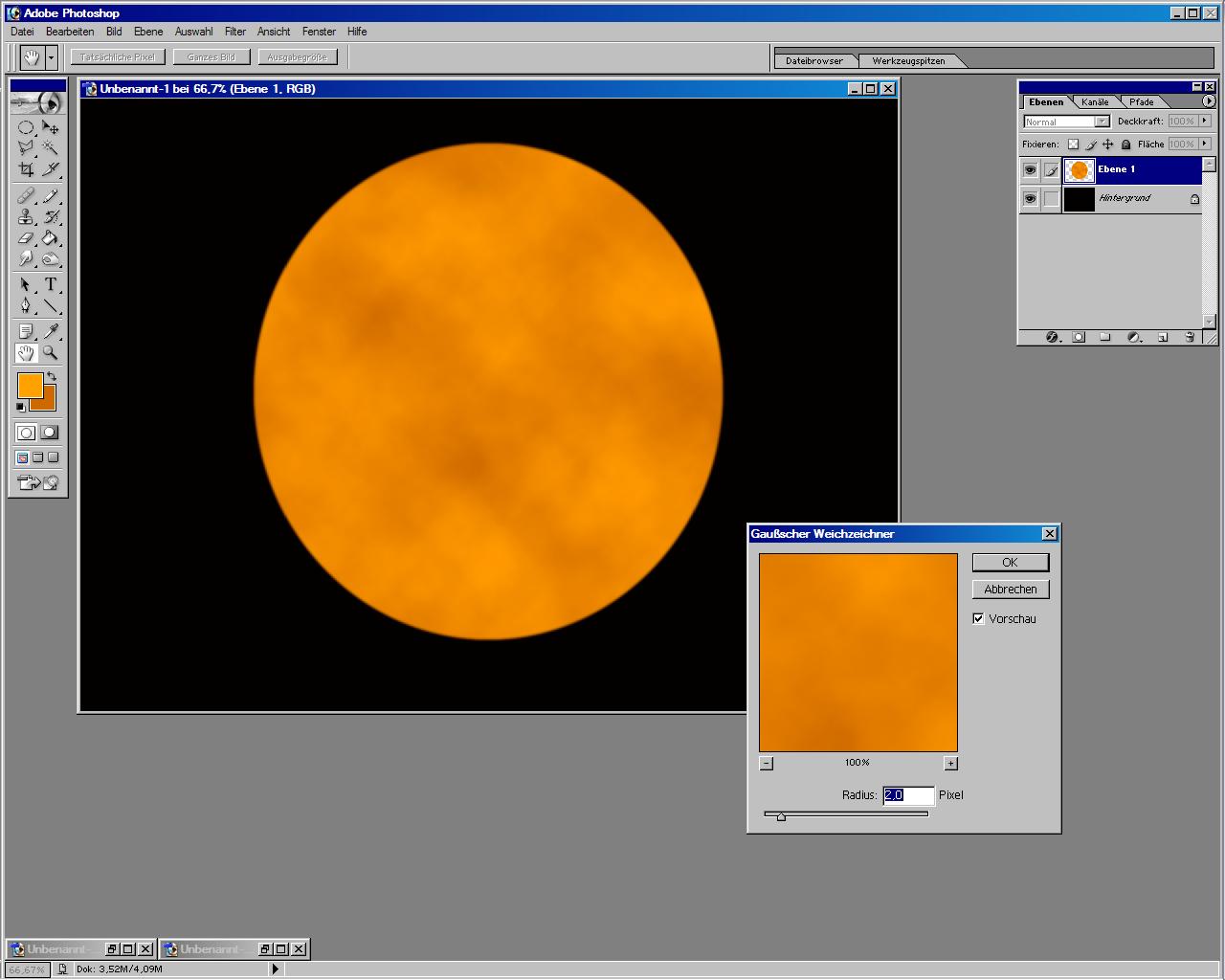1225x980 pixels.
Task: Select the Magic Wand tool
Action: pos(51,147)
